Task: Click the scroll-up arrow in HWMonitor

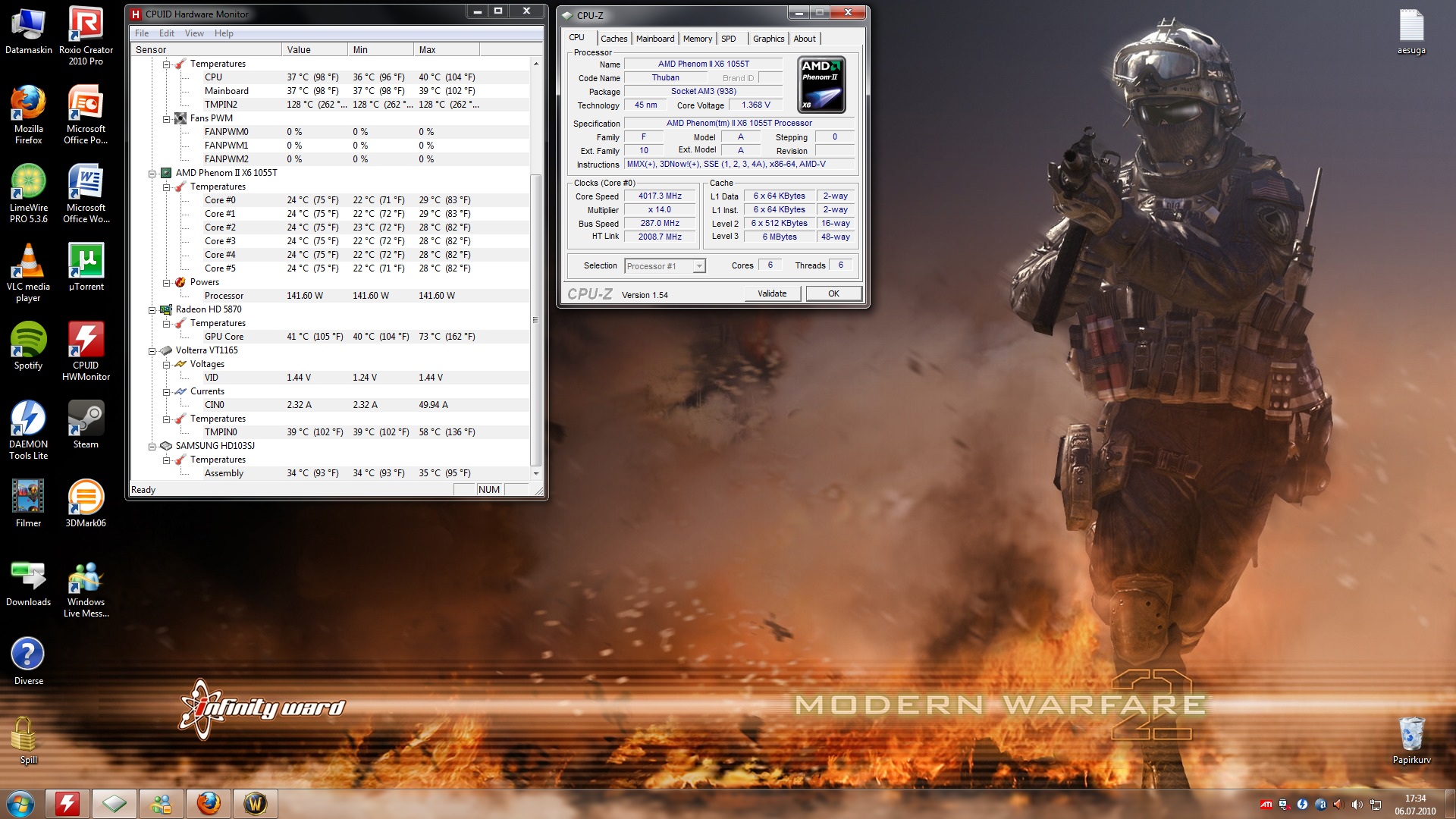Action: (535, 64)
